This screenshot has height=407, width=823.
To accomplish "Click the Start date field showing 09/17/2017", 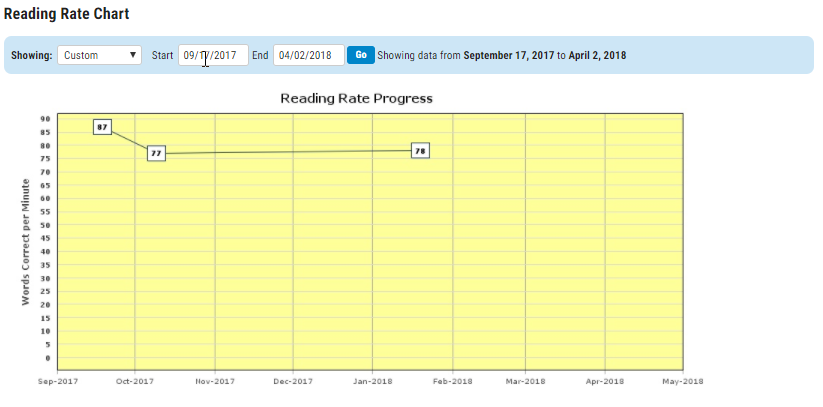I will click(x=213, y=55).
